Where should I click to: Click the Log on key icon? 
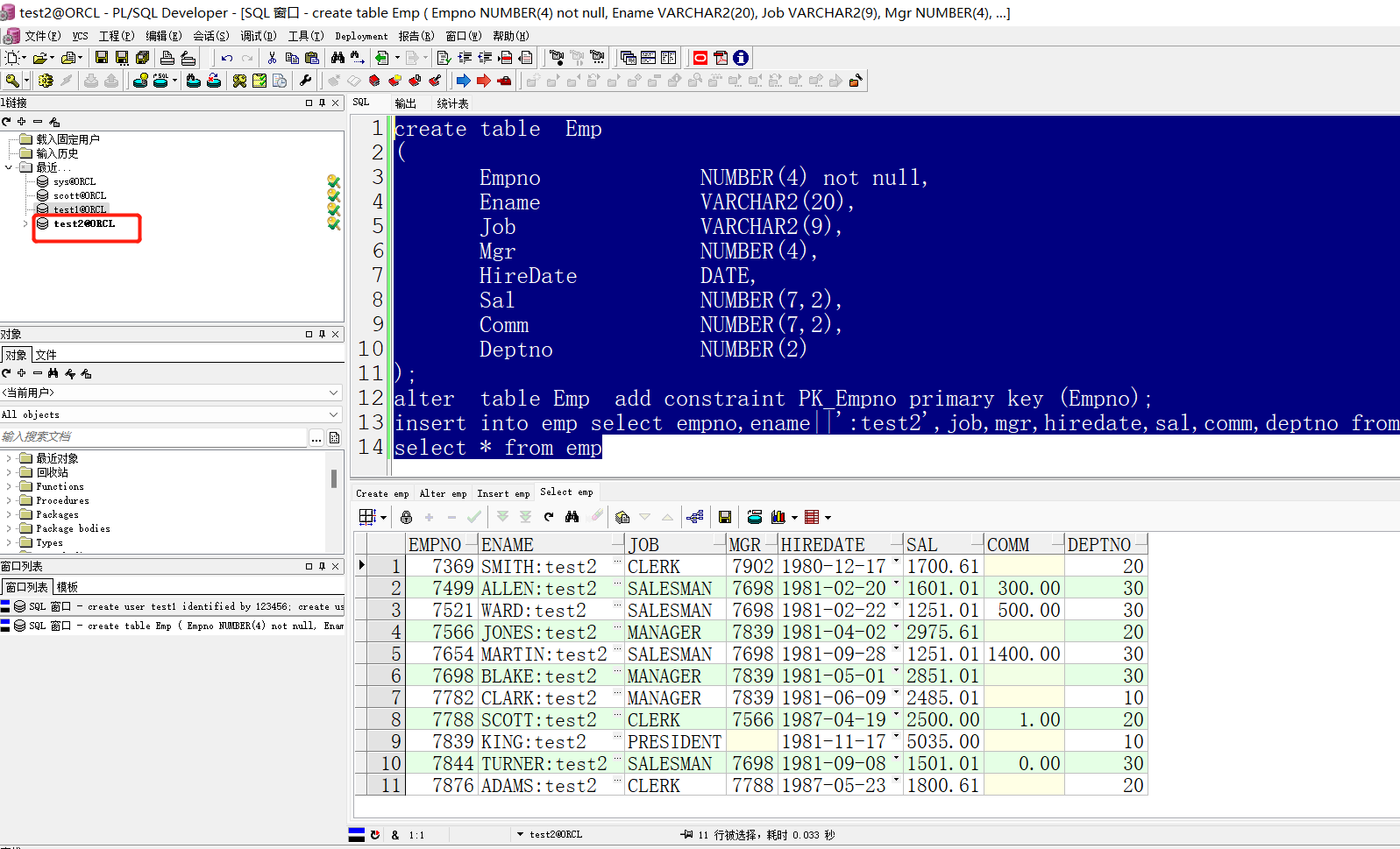12,81
